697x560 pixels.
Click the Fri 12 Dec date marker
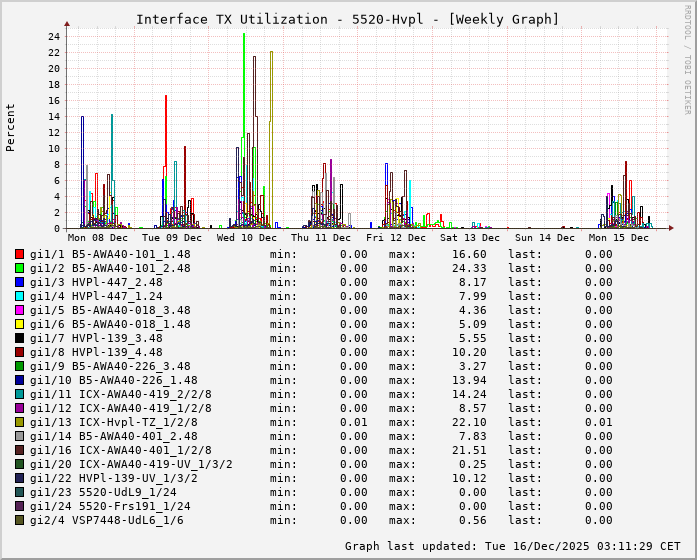tap(396, 238)
